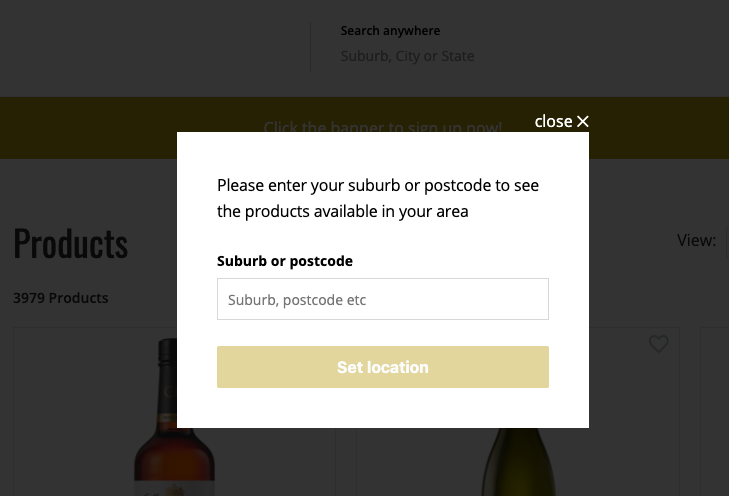
Task: Click the "Products" page heading
Action: (71, 243)
